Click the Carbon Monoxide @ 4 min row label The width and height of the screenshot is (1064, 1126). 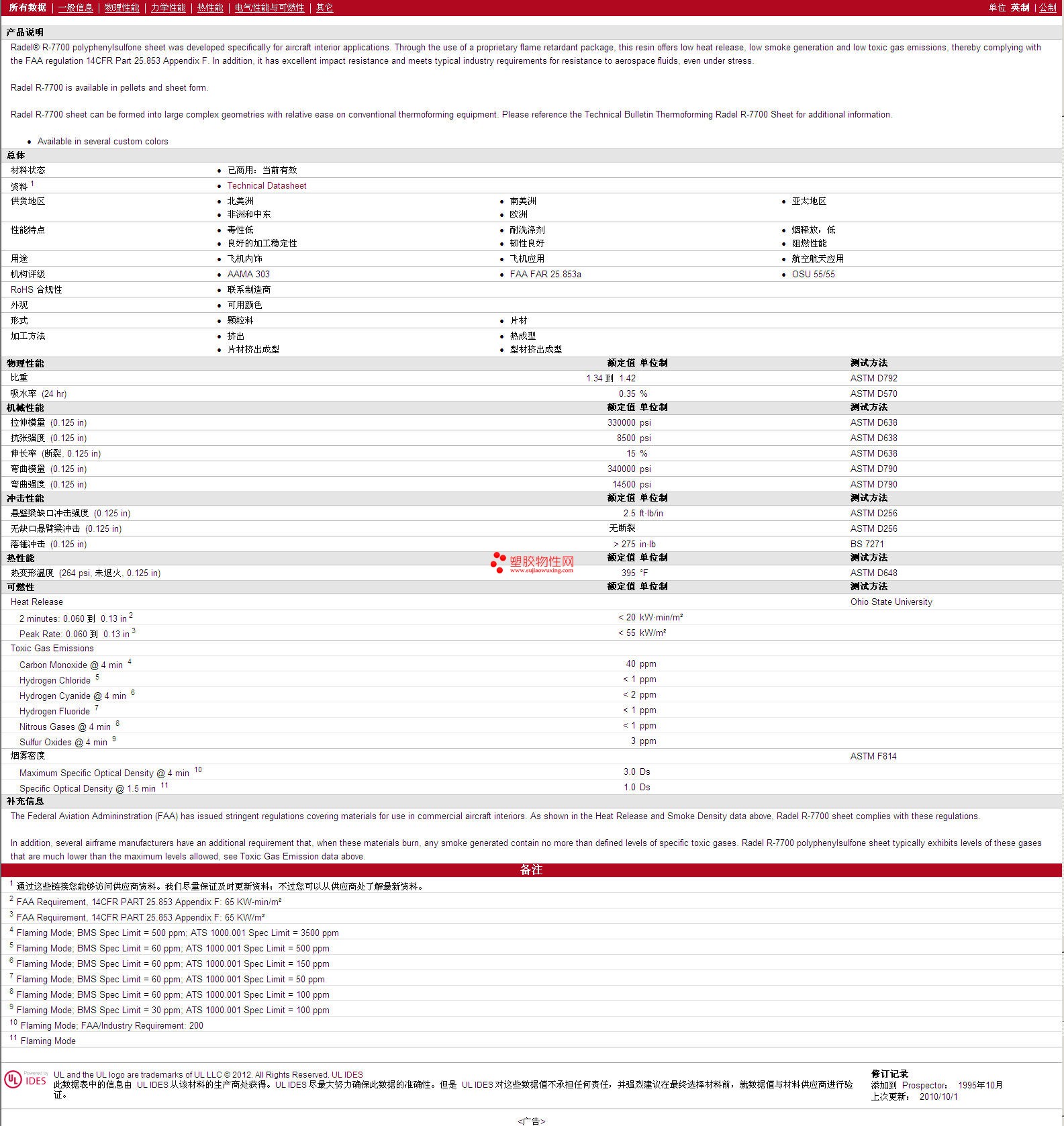coord(71,665)
